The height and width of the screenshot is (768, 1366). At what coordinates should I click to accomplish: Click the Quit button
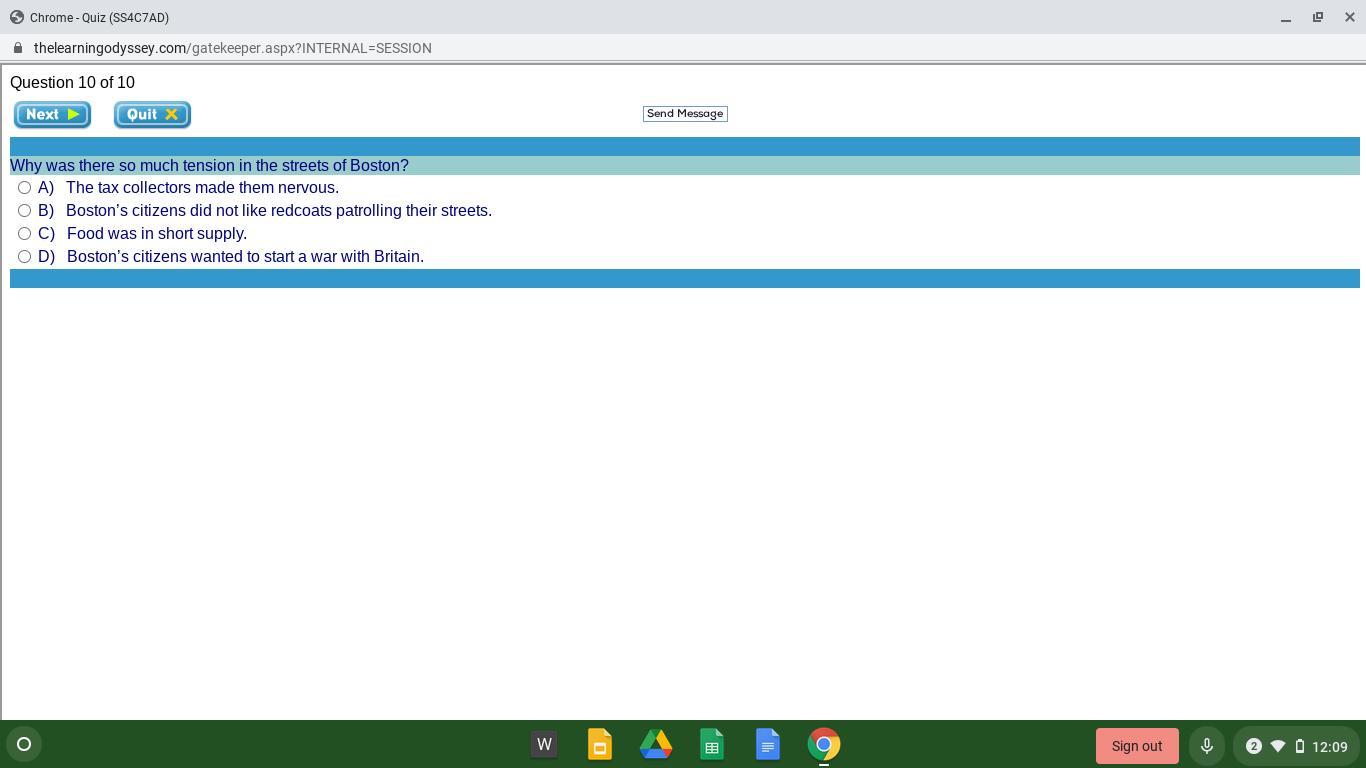[x=152, y=115]
